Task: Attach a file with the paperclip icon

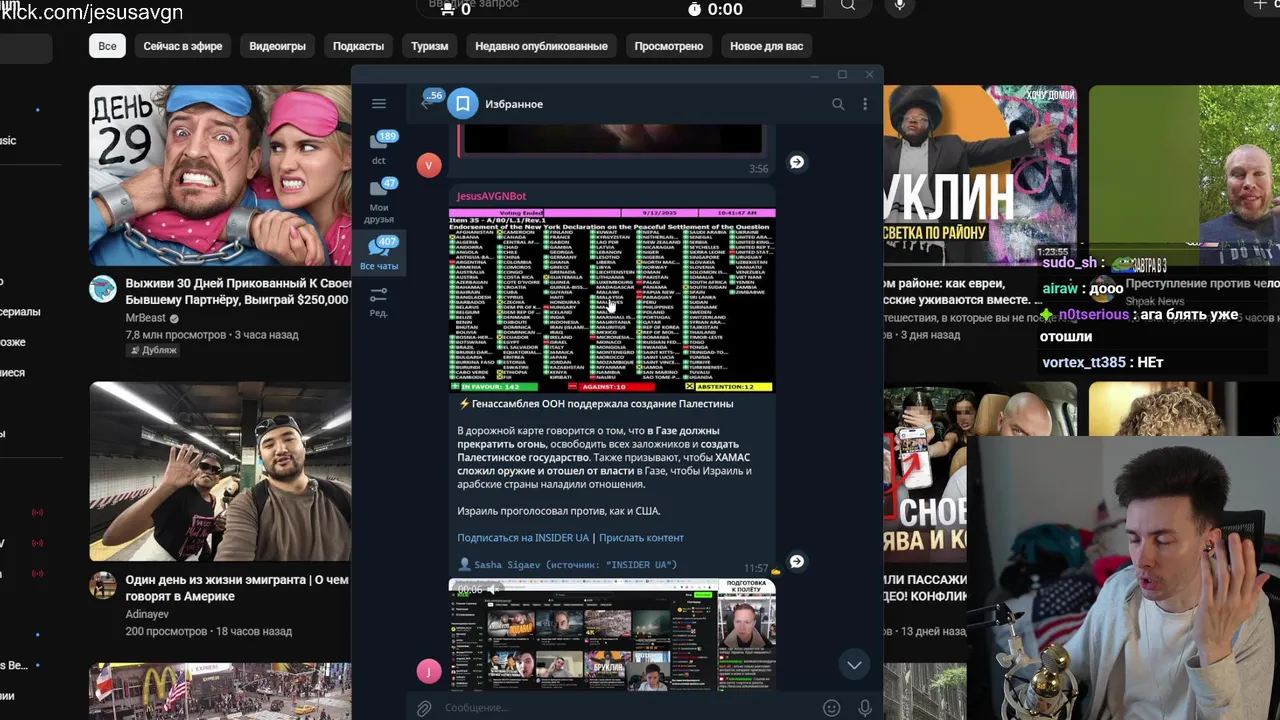Action: [425, 708]
